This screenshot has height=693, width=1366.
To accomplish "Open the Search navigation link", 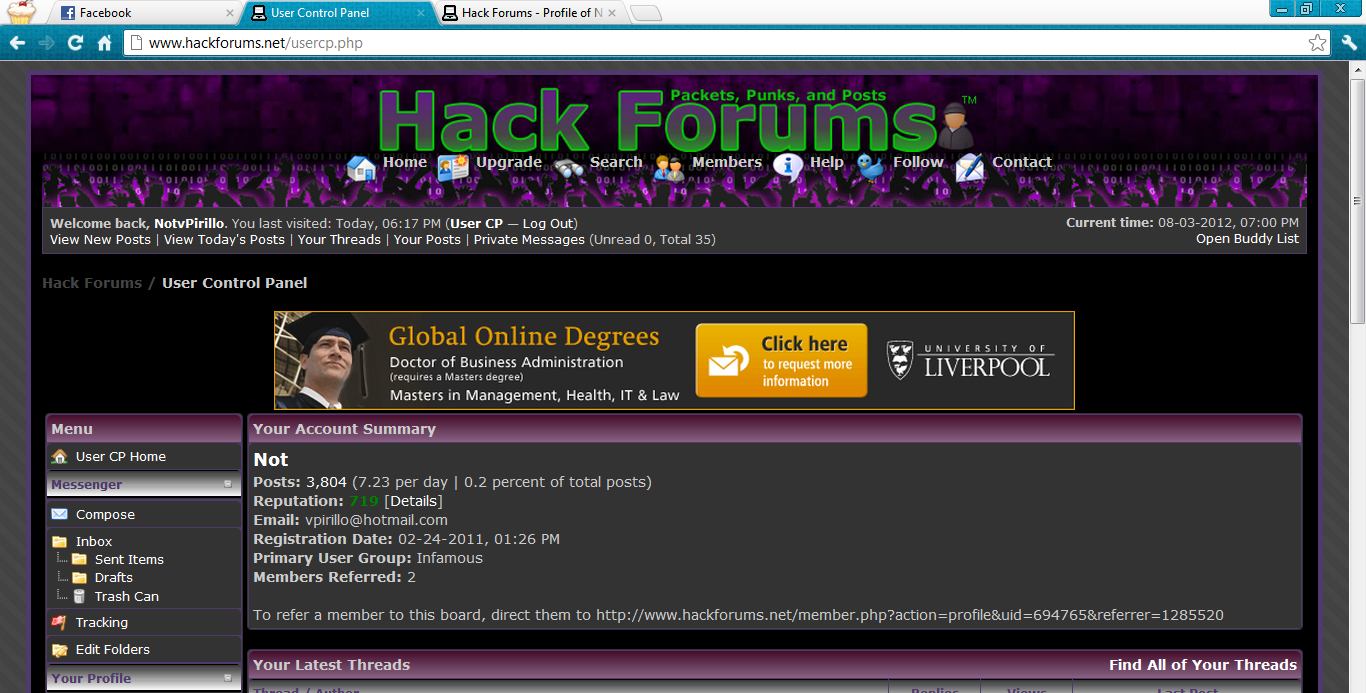I will [616, 162].
